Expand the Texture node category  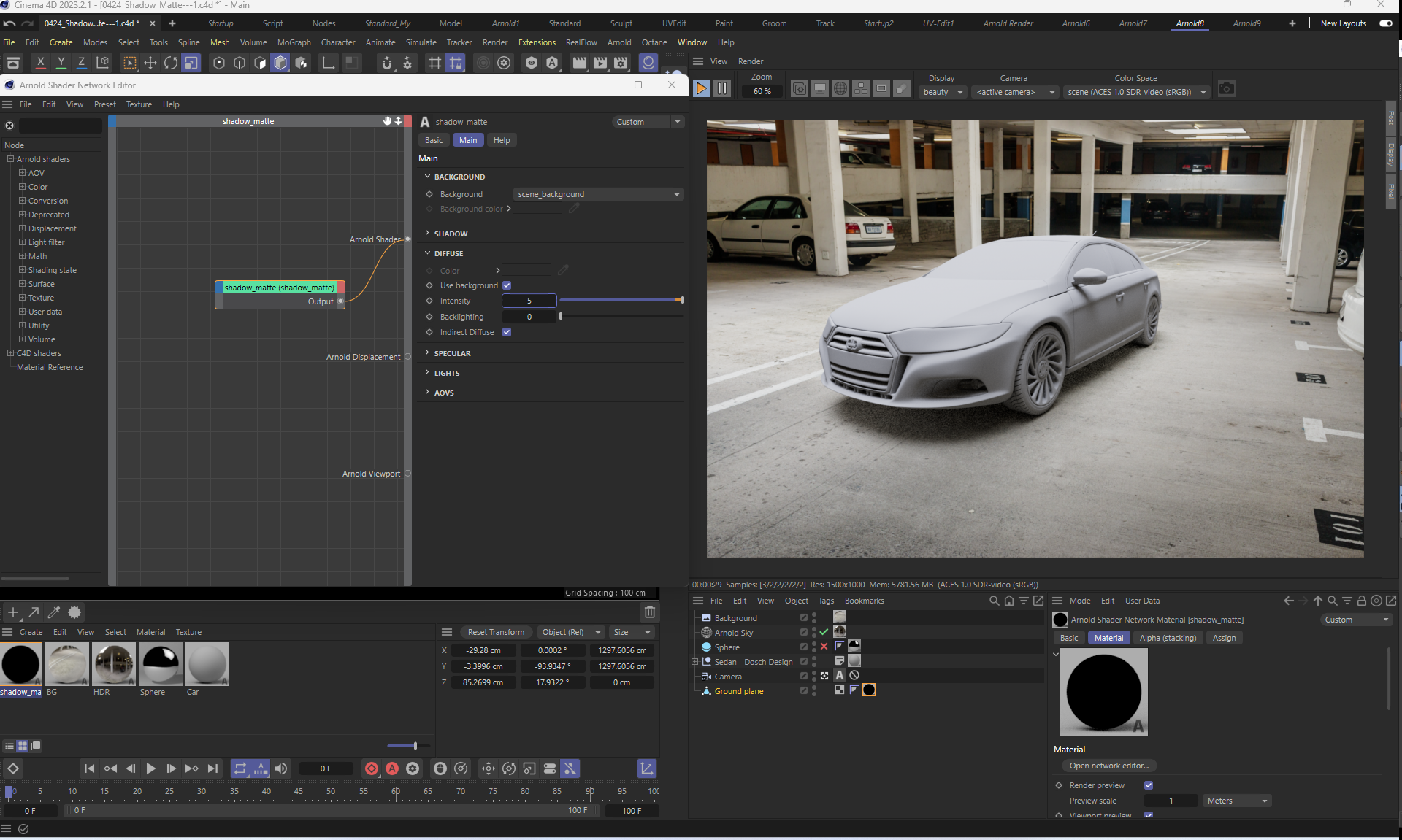coord(22,298)
